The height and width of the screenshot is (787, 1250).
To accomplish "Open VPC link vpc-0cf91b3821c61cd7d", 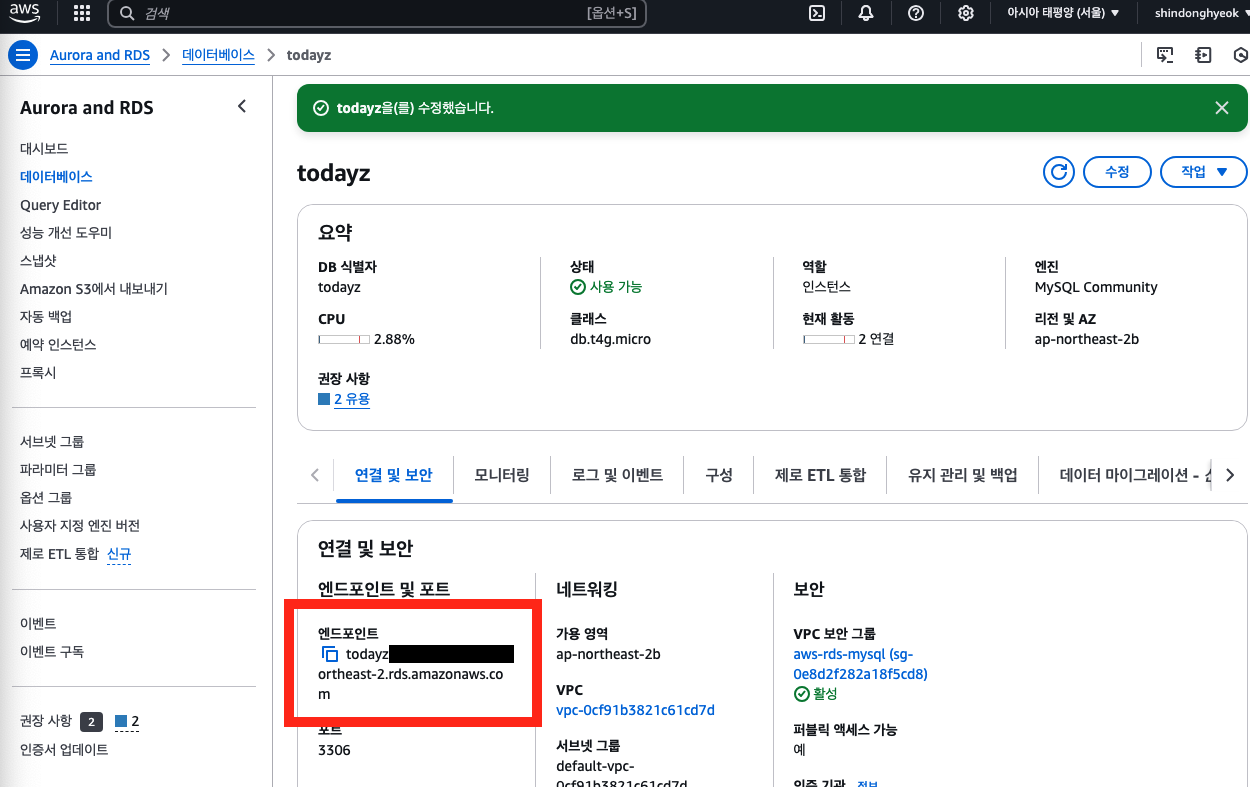I will [x=635, y=710].
